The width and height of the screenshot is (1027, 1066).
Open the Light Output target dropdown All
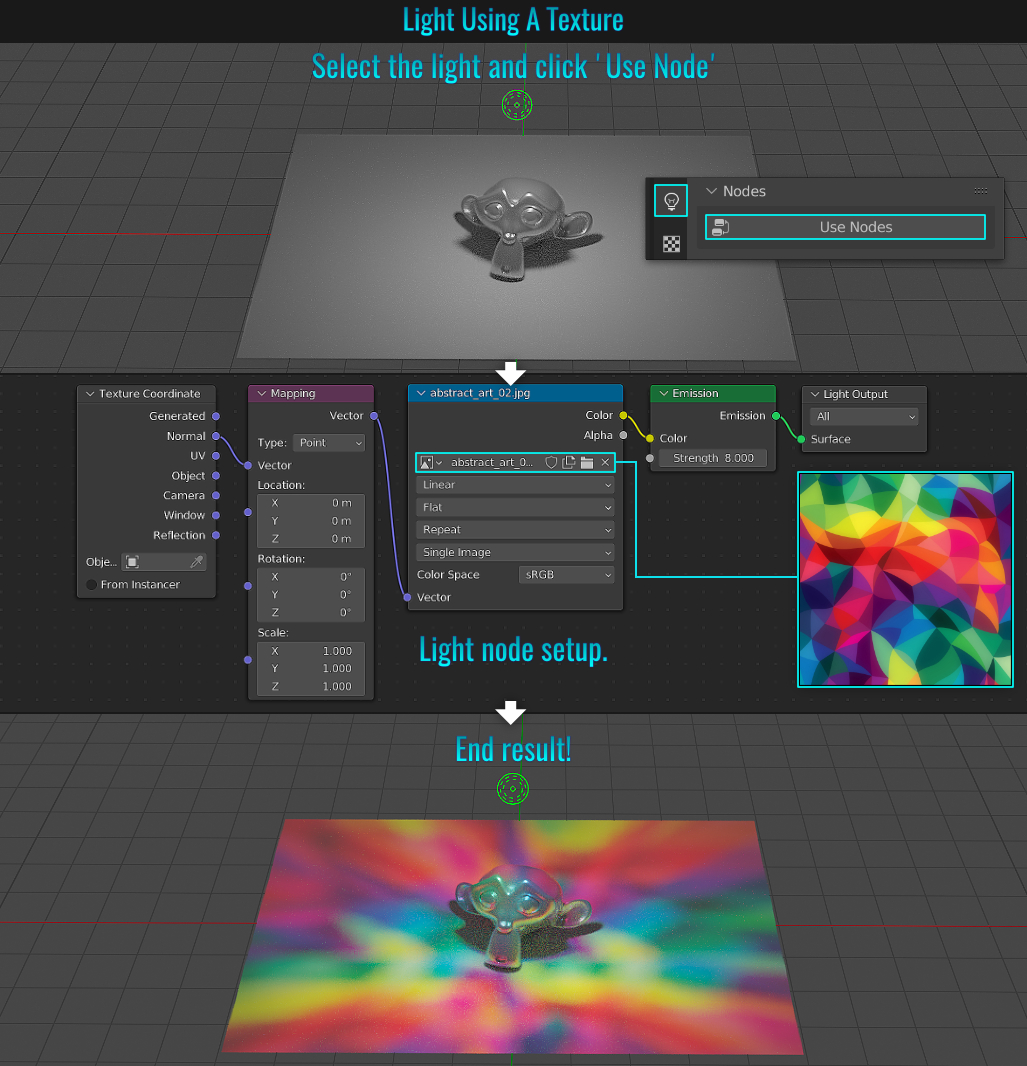[x=864, y=416]
